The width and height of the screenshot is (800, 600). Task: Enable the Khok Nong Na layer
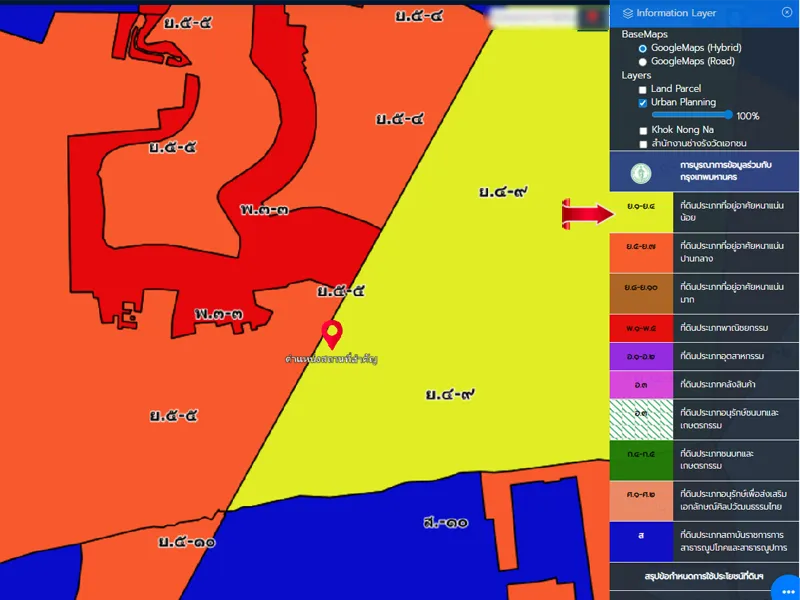pyautogui.click(x=643, y=130)
